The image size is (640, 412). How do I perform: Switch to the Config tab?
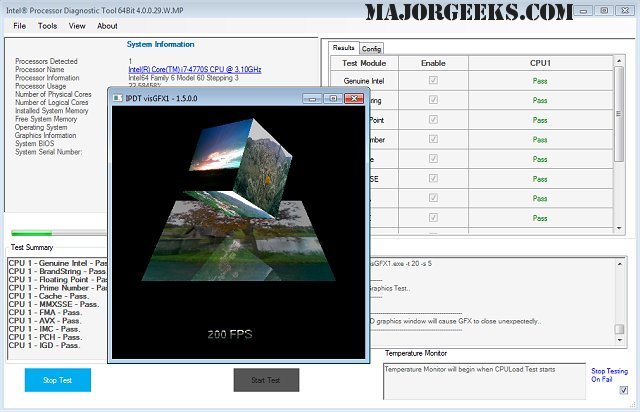(371, 49)
